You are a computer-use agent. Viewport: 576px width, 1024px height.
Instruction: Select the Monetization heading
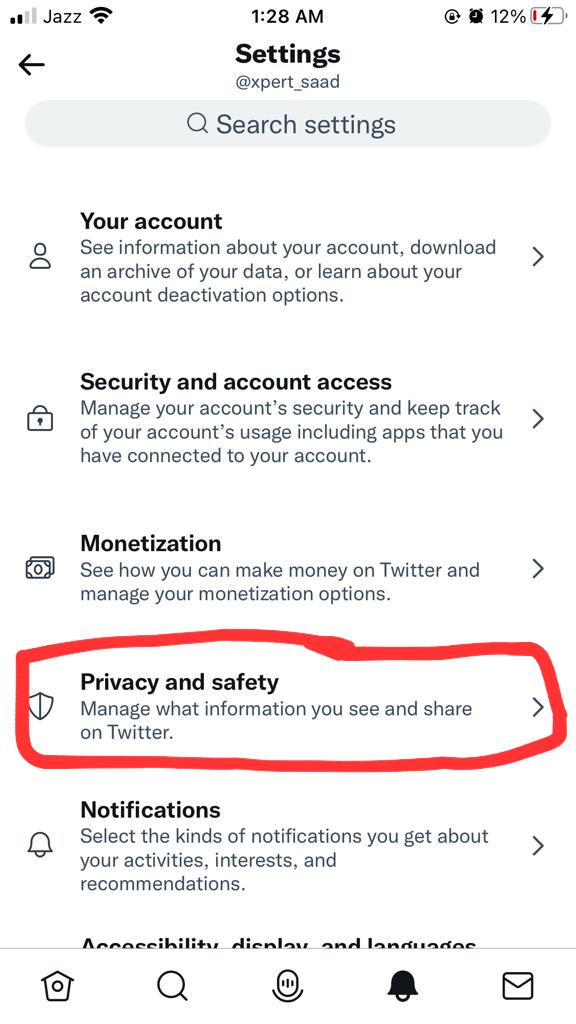pos(151,543)
